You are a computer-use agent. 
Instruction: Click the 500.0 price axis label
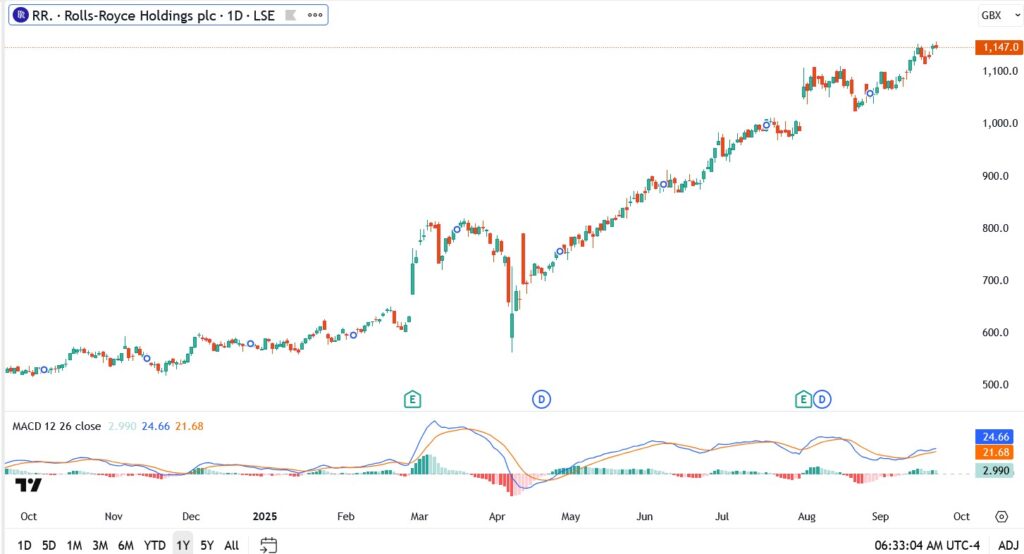click(996, 385)
